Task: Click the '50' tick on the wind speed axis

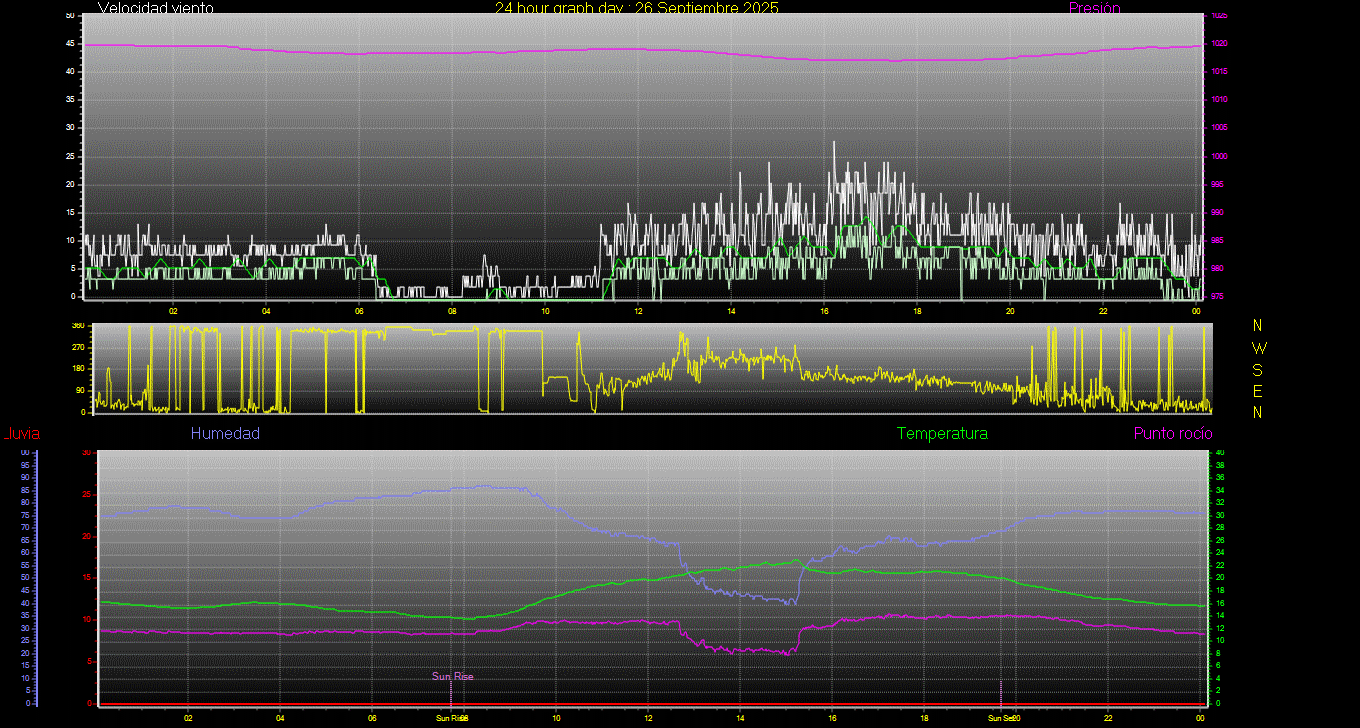Action: [x=69, y=16]
